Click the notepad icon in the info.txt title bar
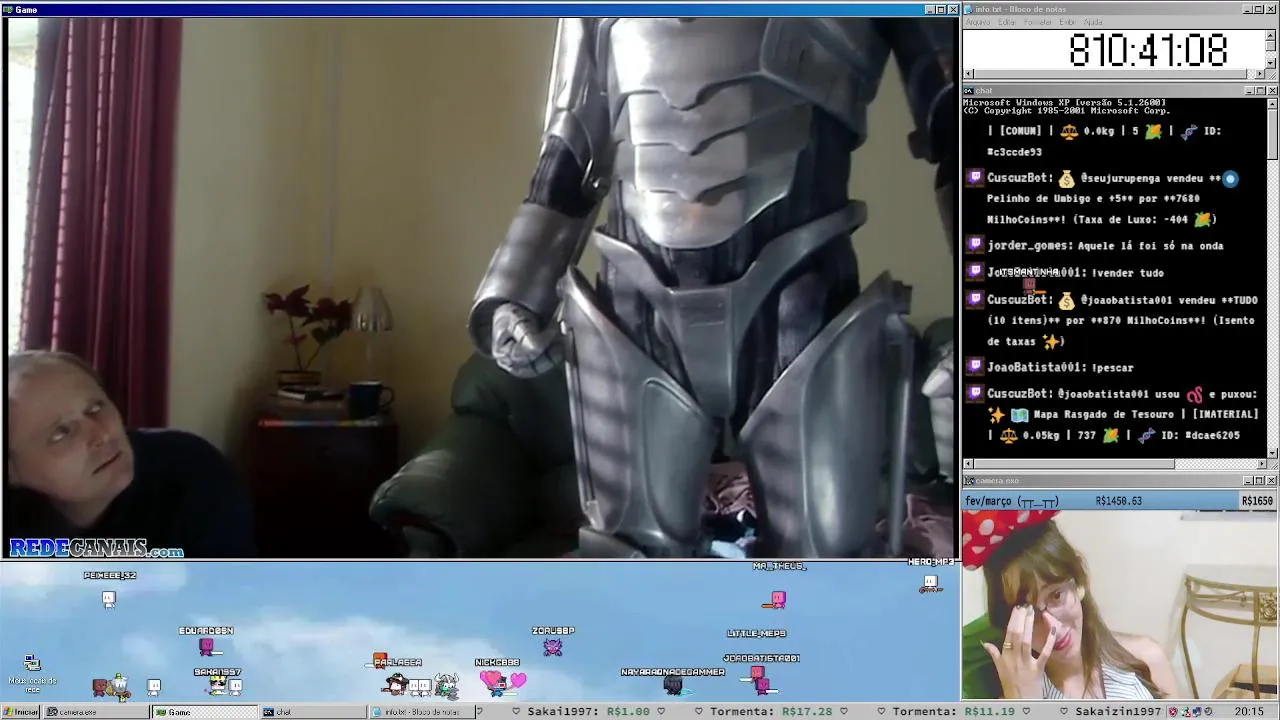 pyautogui.click(x=969, y=9)
